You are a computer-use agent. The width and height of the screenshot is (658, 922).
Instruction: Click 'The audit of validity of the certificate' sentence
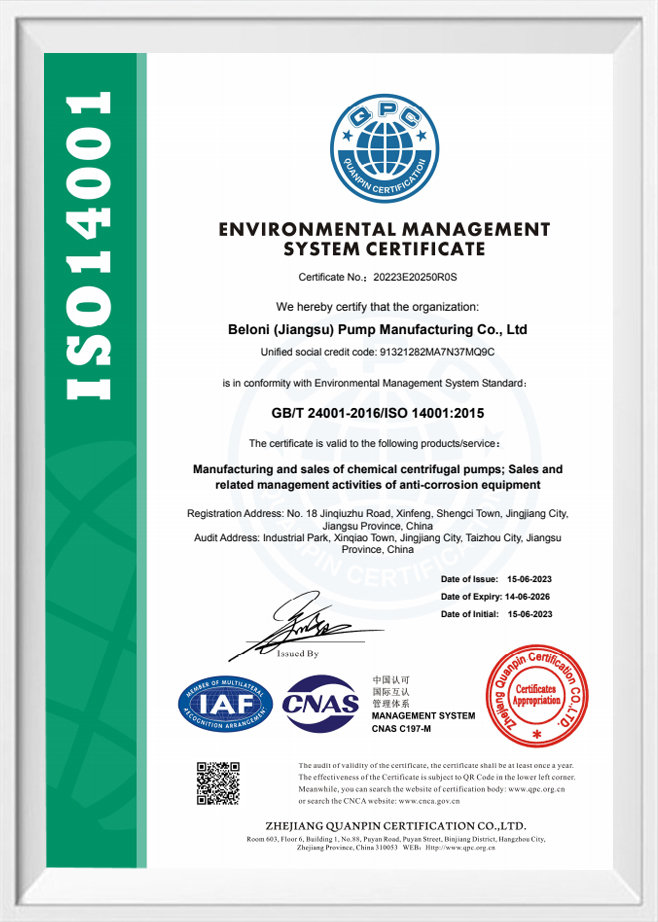click(436, 766)
